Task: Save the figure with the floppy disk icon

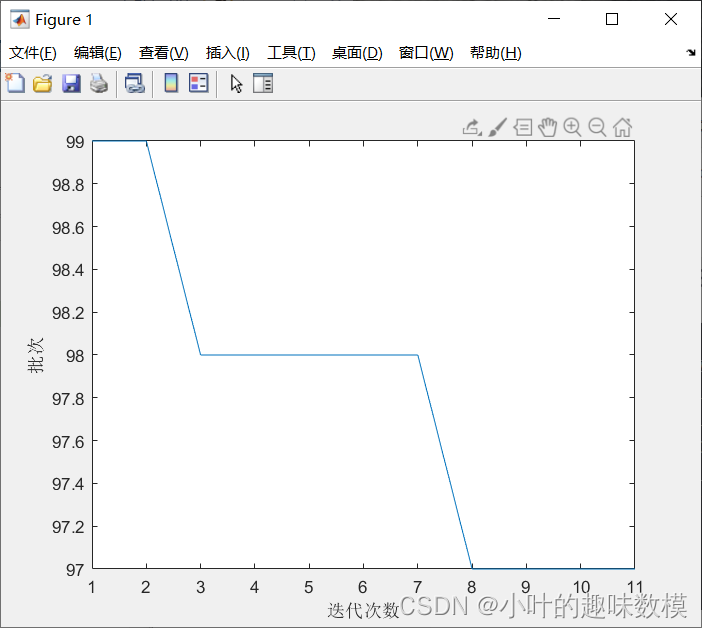Action: (71, 84)
